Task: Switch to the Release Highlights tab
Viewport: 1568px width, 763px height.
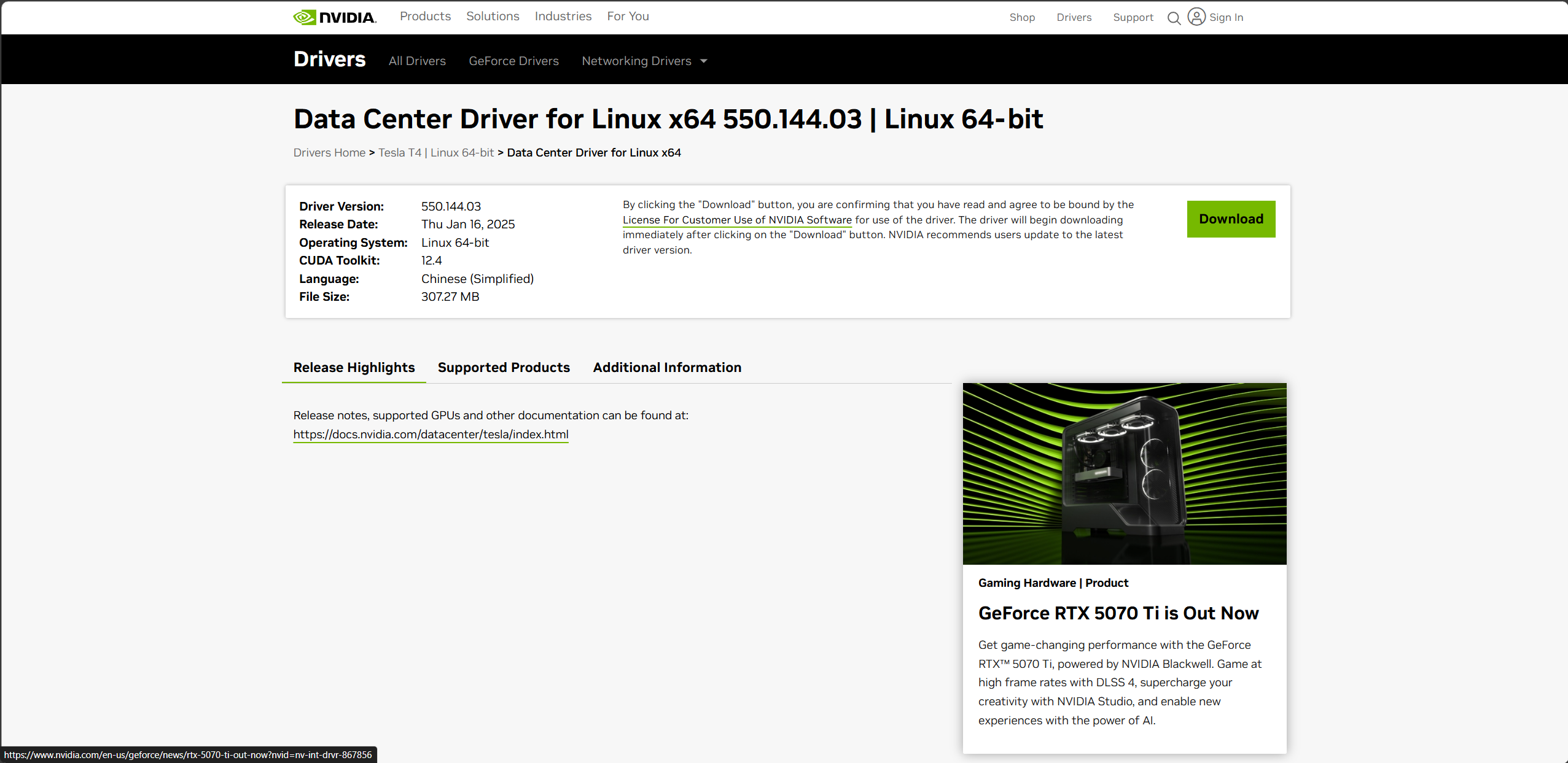Action: (354, 367)
